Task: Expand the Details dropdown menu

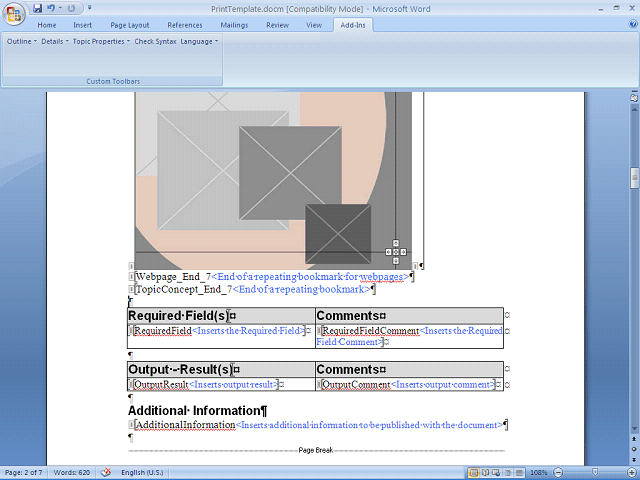Action: pos(55,41)
